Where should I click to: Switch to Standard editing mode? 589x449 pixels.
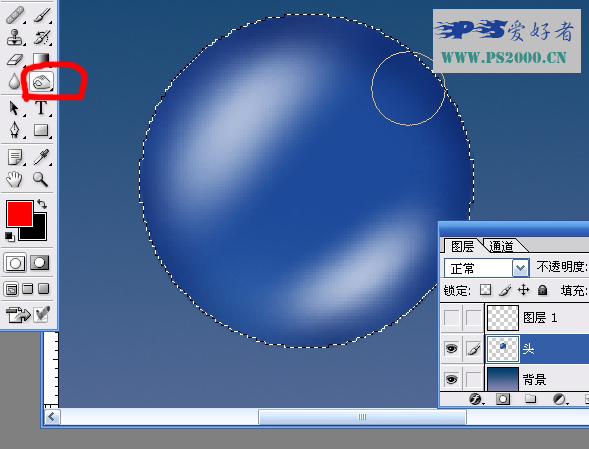click(x=15, y=263)
